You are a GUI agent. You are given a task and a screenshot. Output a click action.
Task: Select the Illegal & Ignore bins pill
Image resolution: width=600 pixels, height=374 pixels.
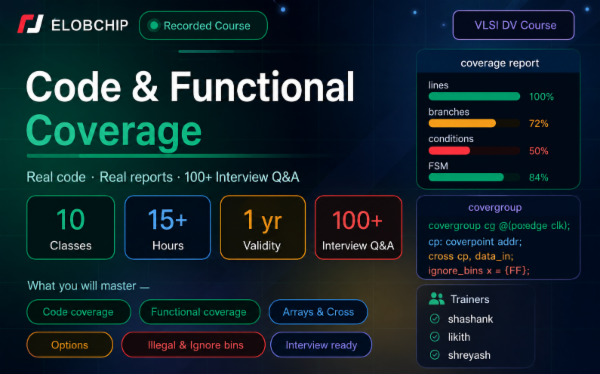[x=193, y=345]
